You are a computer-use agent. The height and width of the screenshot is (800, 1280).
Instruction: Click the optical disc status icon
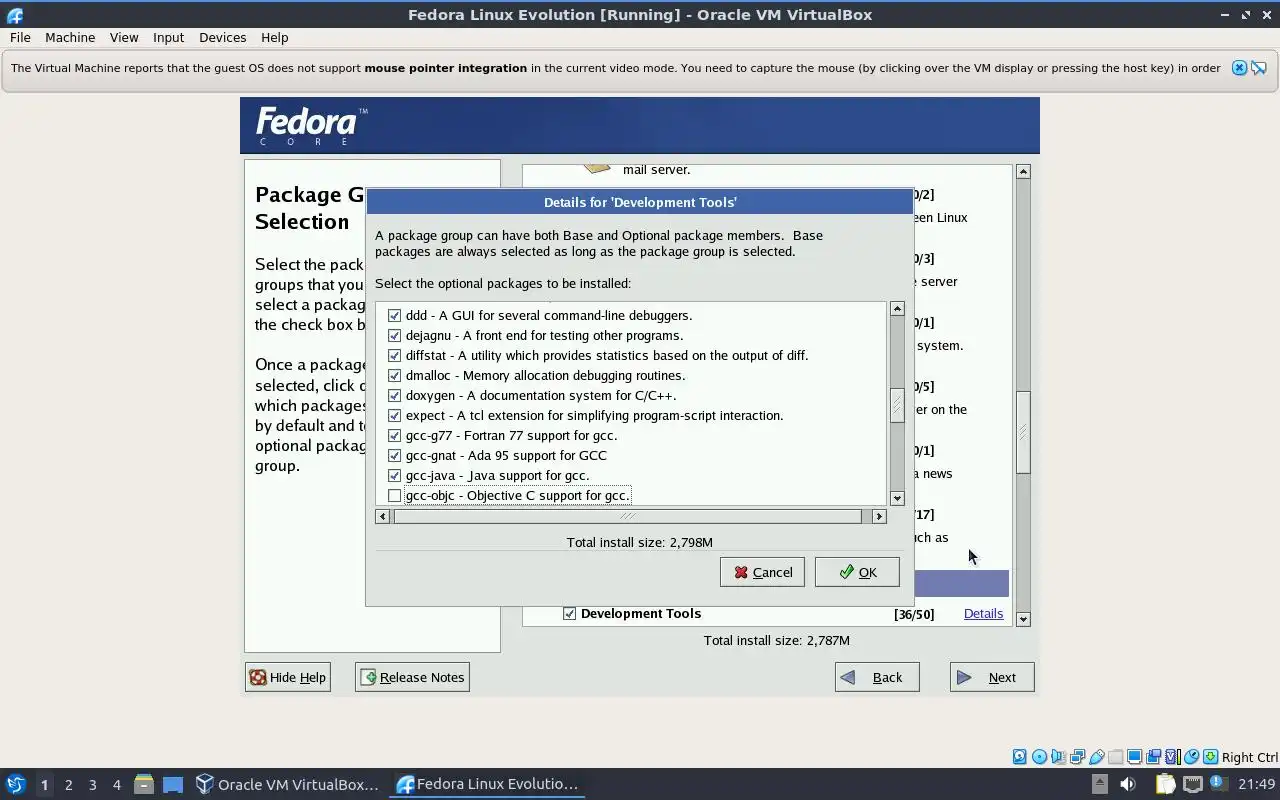[x=1039, y=757]
